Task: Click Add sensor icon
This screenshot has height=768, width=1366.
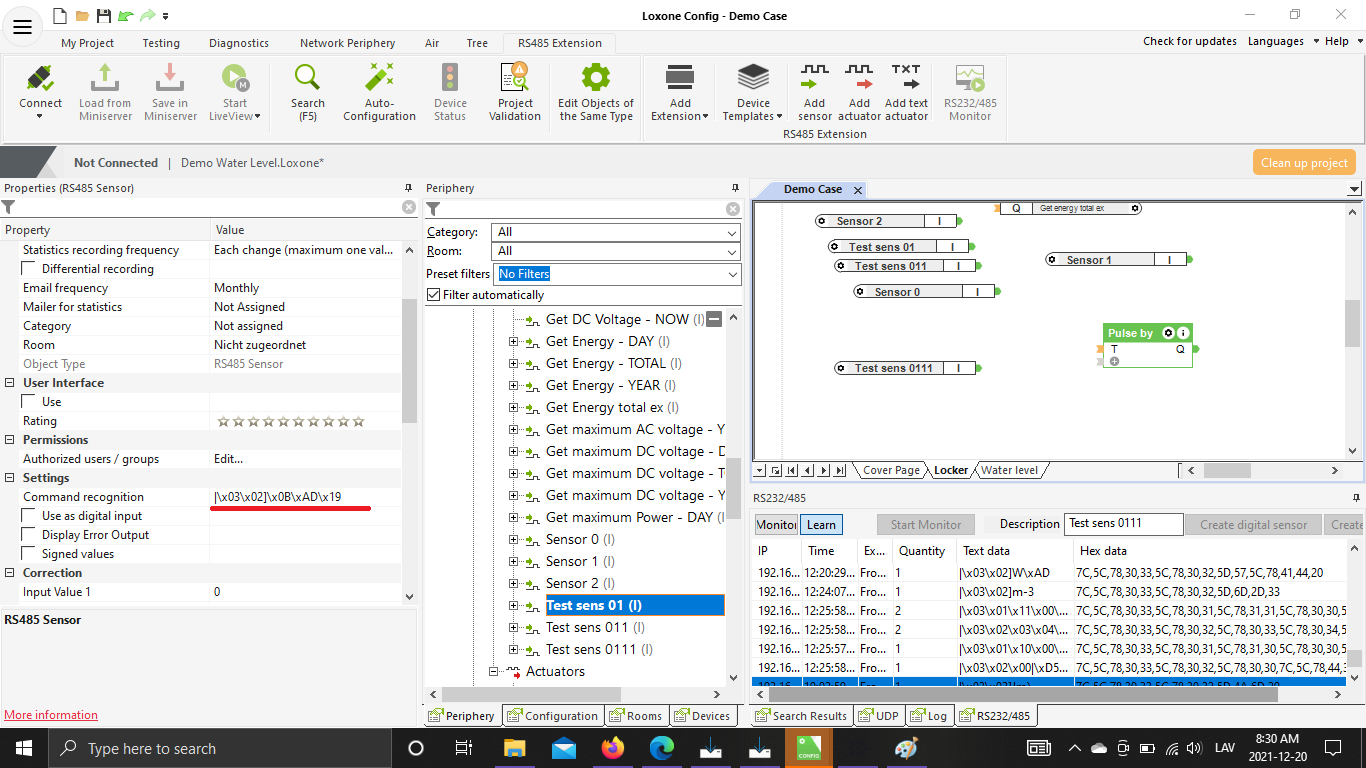Action: pyautogui.click(x=815, y=80)
